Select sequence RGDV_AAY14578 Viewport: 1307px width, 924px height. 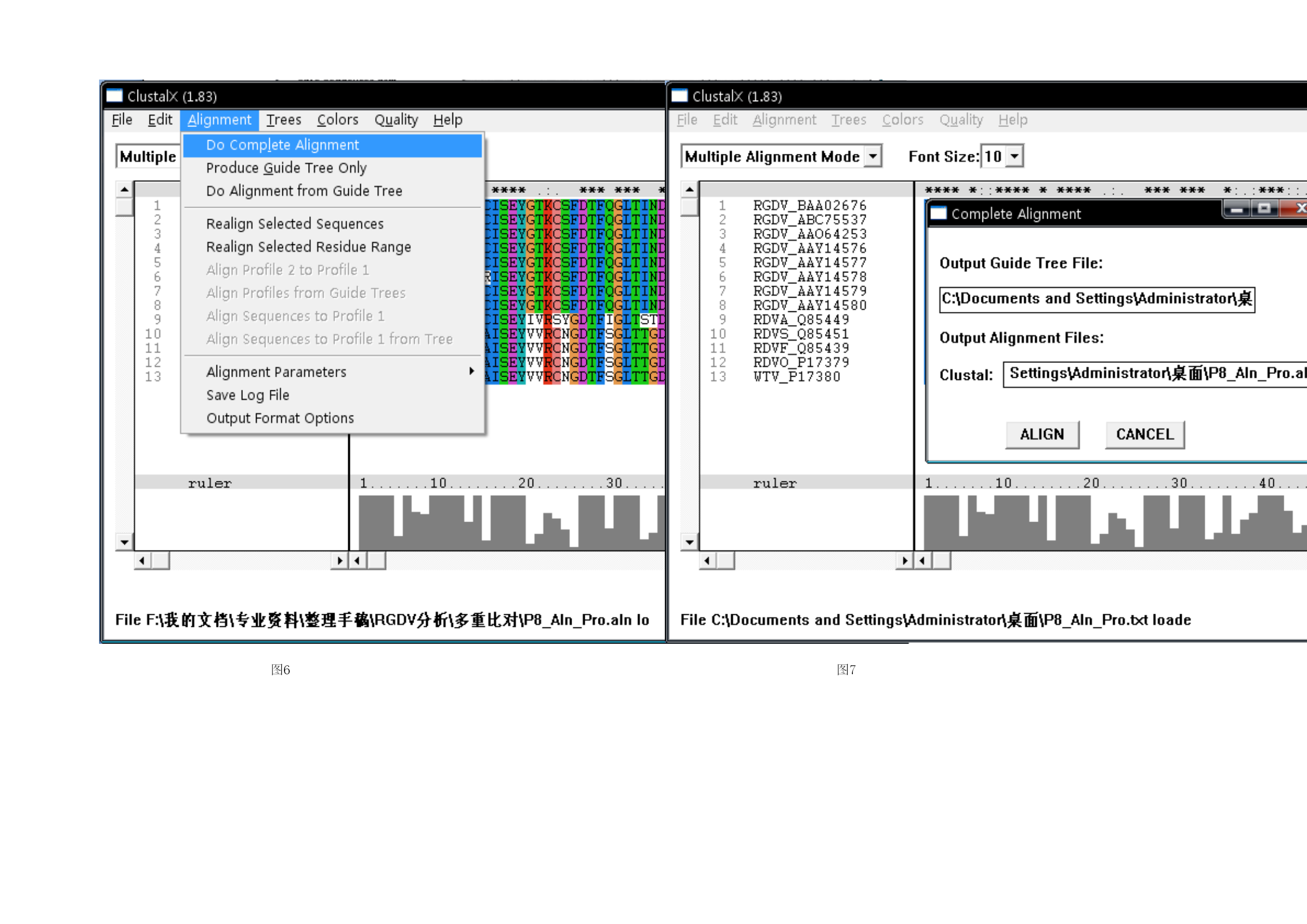tap(810, 277)
